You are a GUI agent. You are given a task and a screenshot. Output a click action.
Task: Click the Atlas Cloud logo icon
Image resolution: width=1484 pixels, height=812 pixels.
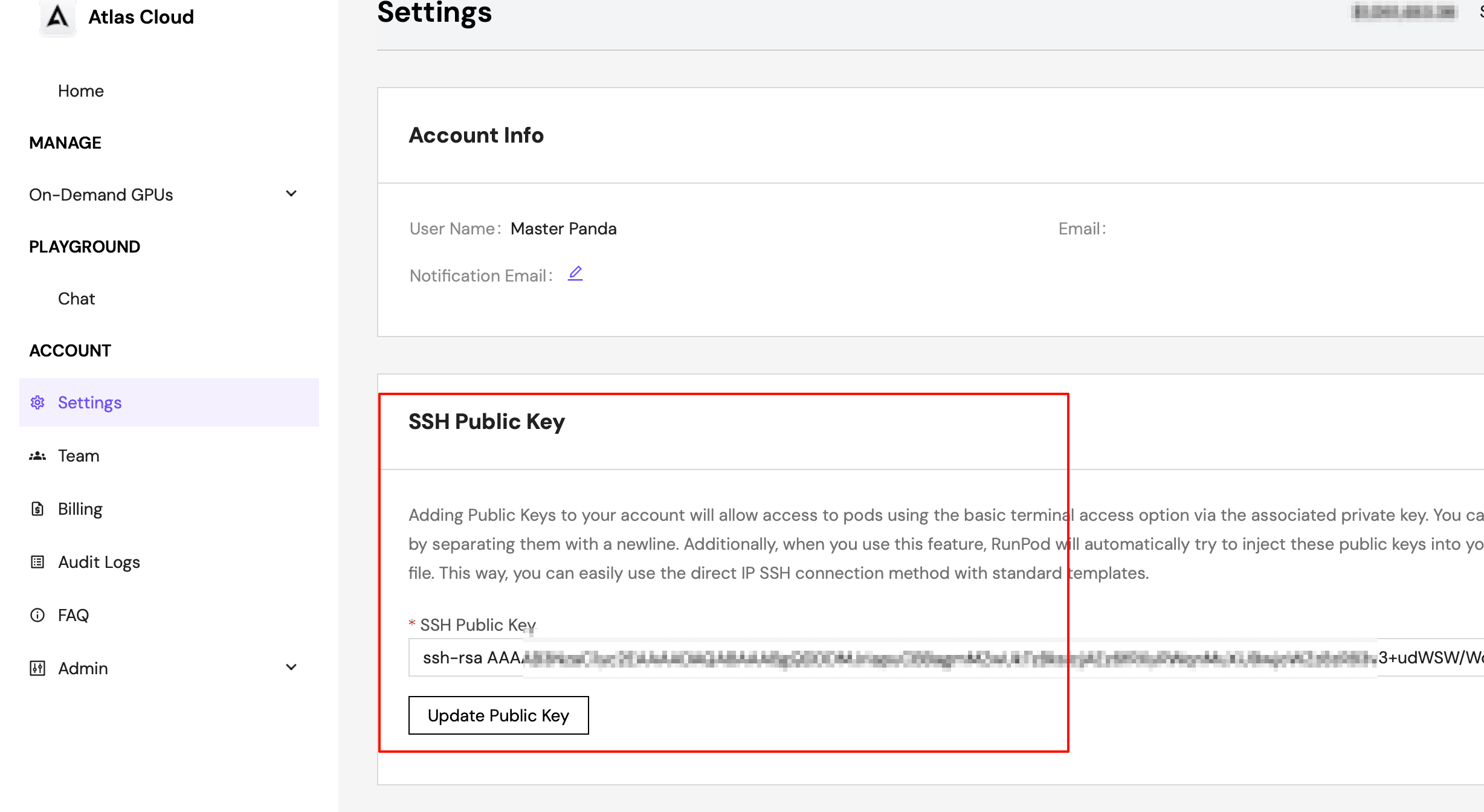click(x=57, y=17)
